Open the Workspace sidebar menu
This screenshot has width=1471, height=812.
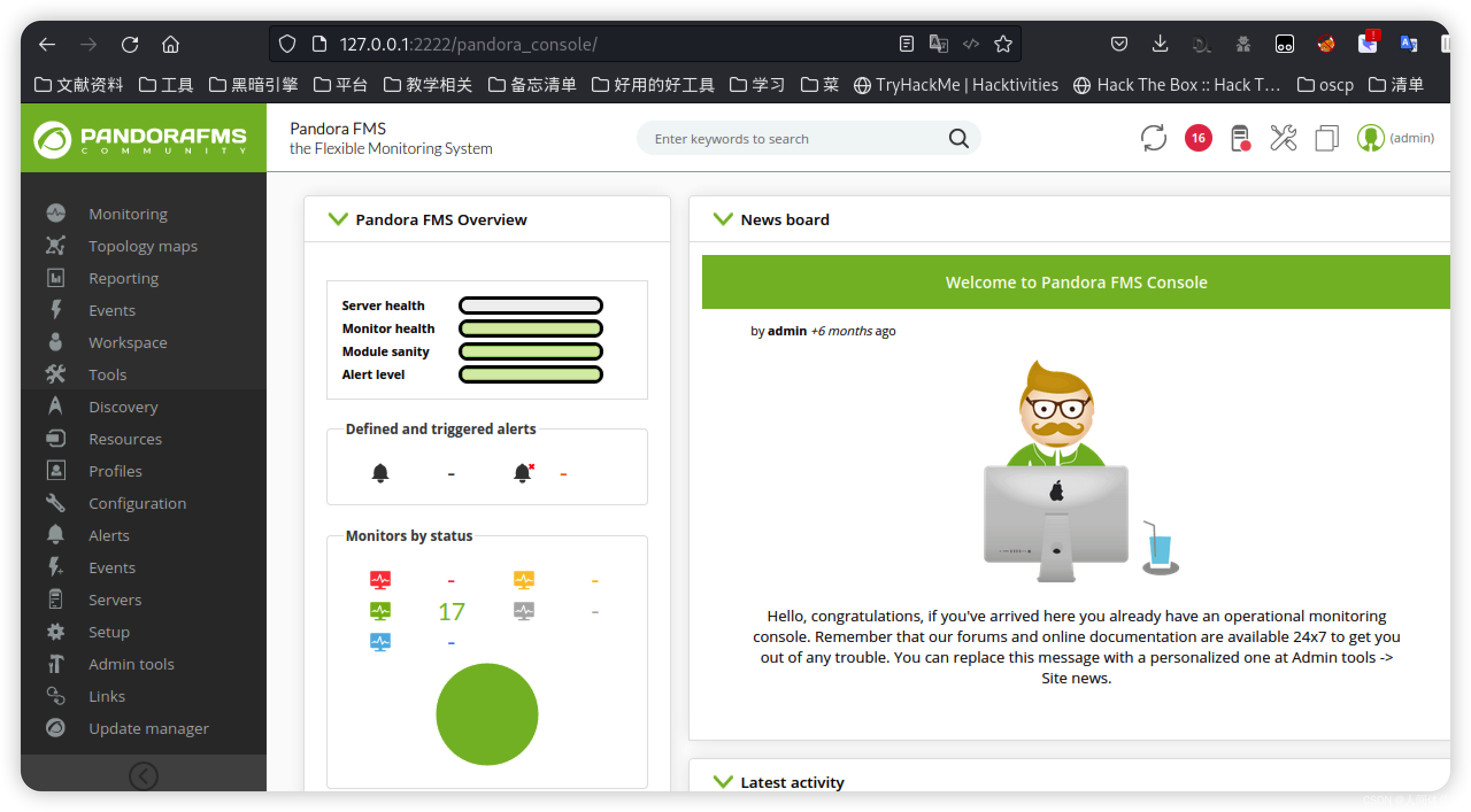pos(128,343)
